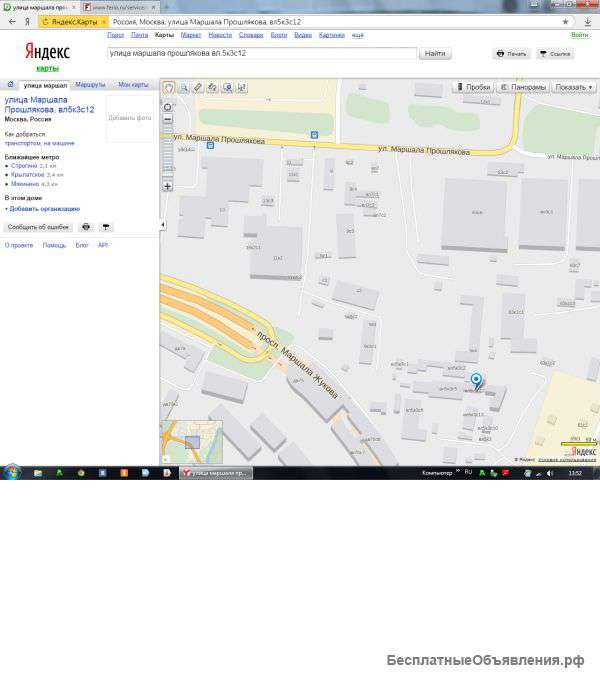Image resolution: width=600 pixels, height=673 pixels.
Task: Open the О проекте footer link
Action: coord(19,245)
